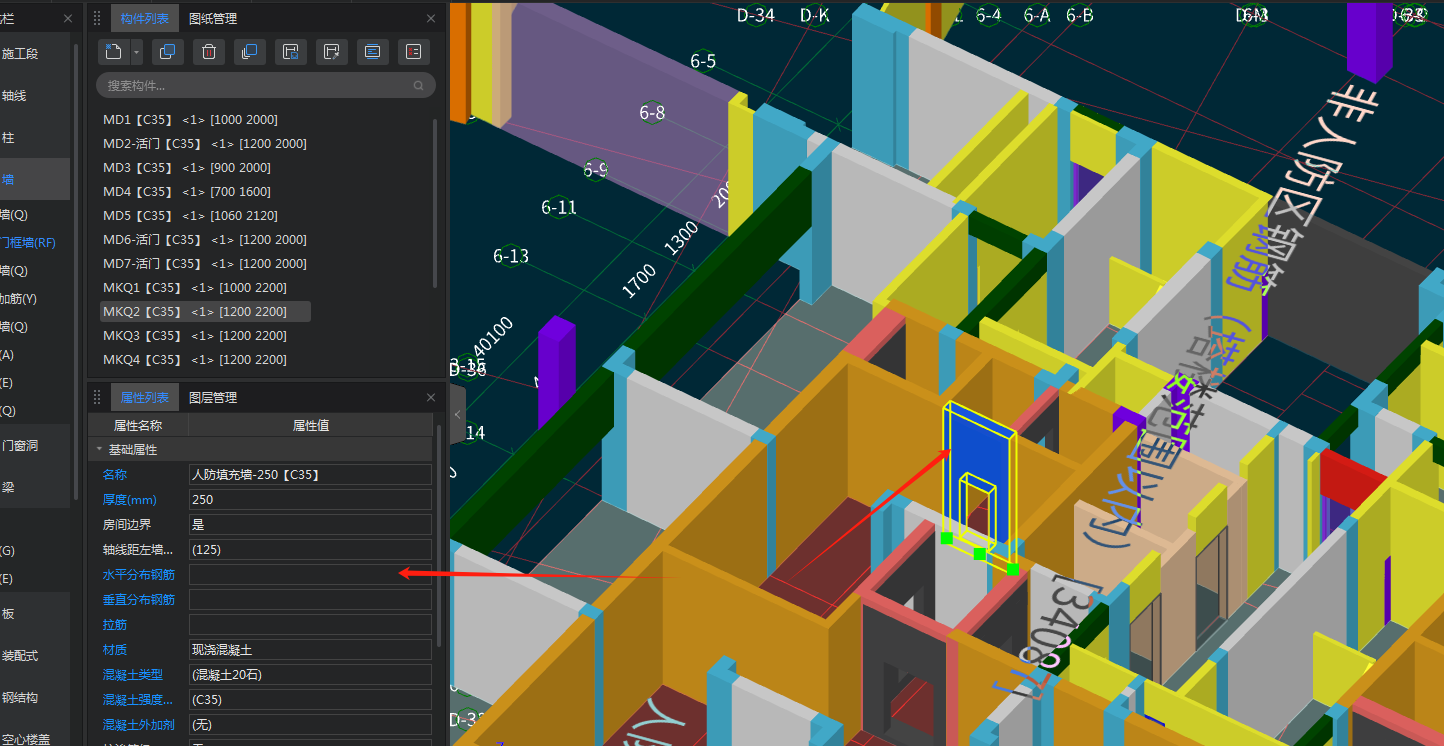Switch to the 图纸管理 tab
This screenshot has width=1444, height=746.
tap(213, 18)
